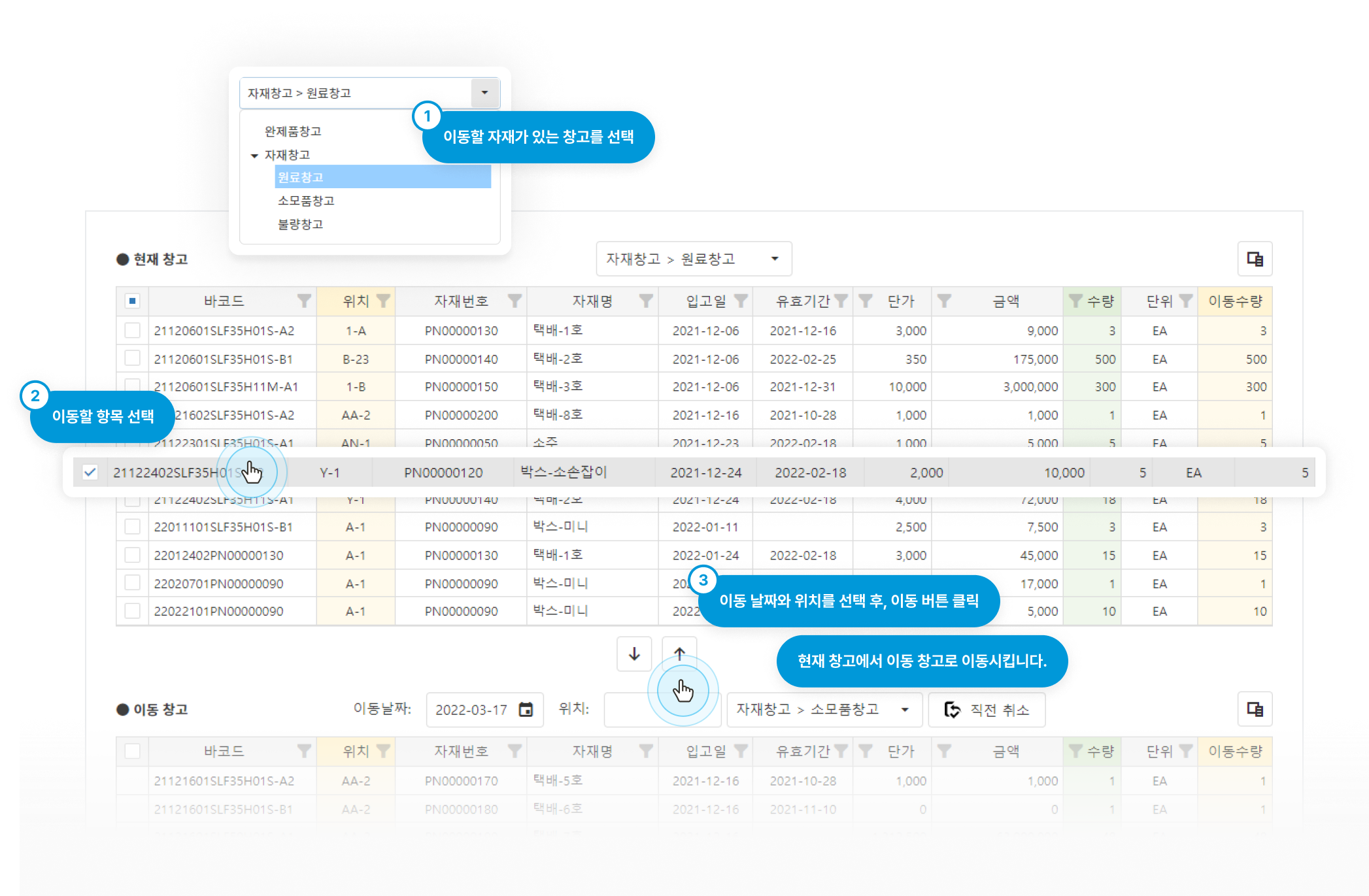Check the row for barcode 21120601SLF35H01S-A2
1369x896 pixels.
pos(133,331)
